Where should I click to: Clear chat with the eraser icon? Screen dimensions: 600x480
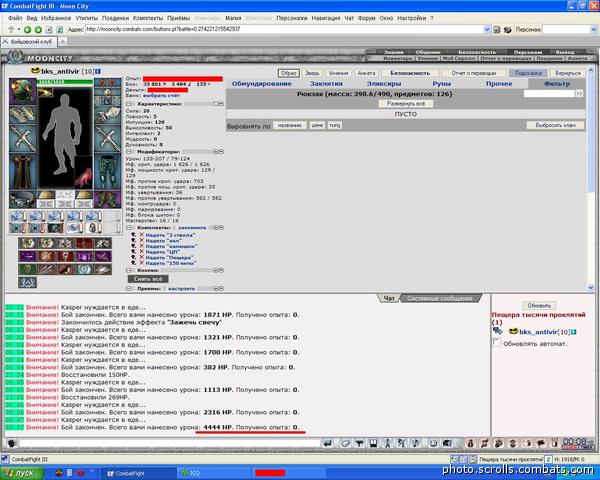346,443
